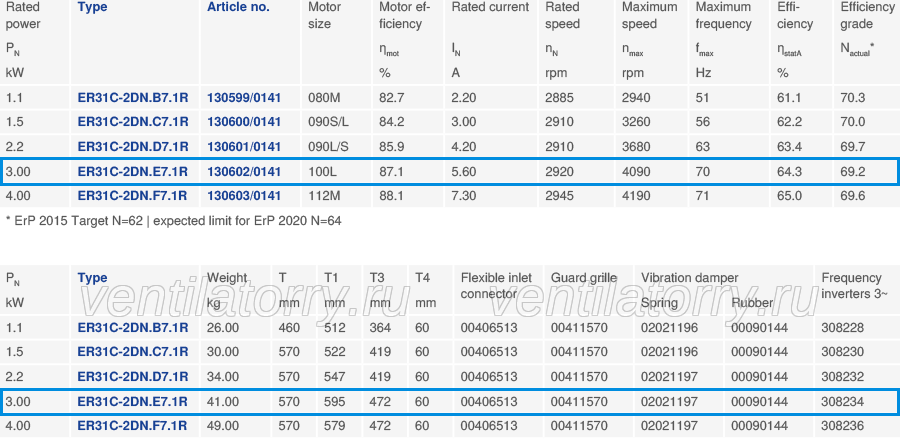Select efficiency grade value '70.3'
The height and width of the screenshot is (440, 900).
[x=852, y=98]
